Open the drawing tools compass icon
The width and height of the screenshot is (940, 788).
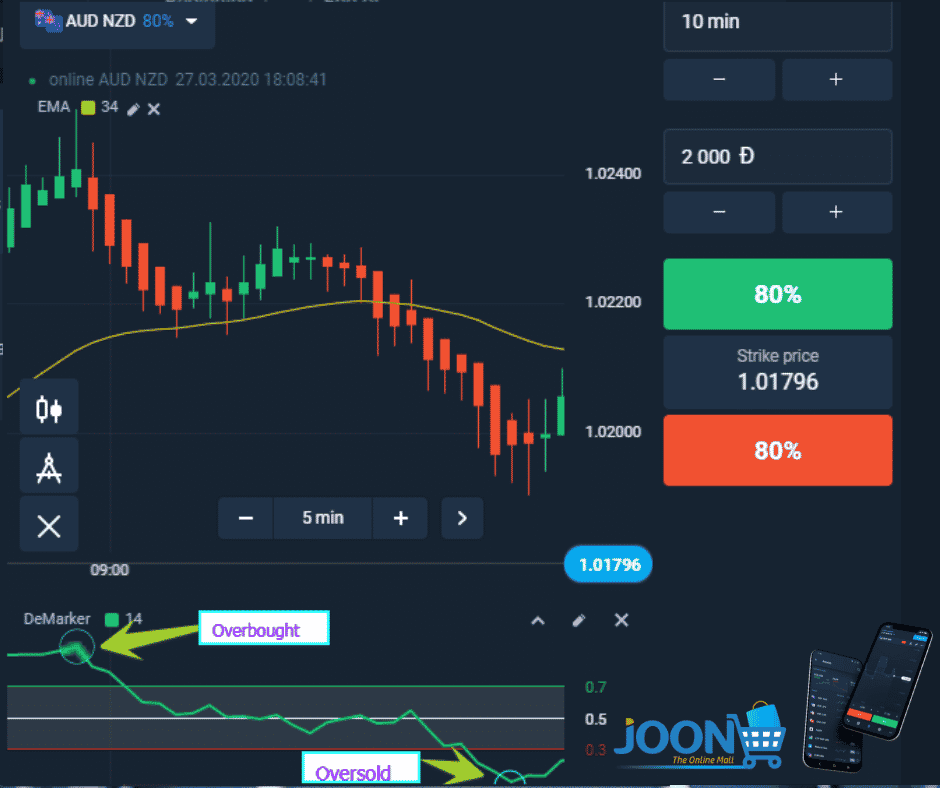tap(49, 467)
